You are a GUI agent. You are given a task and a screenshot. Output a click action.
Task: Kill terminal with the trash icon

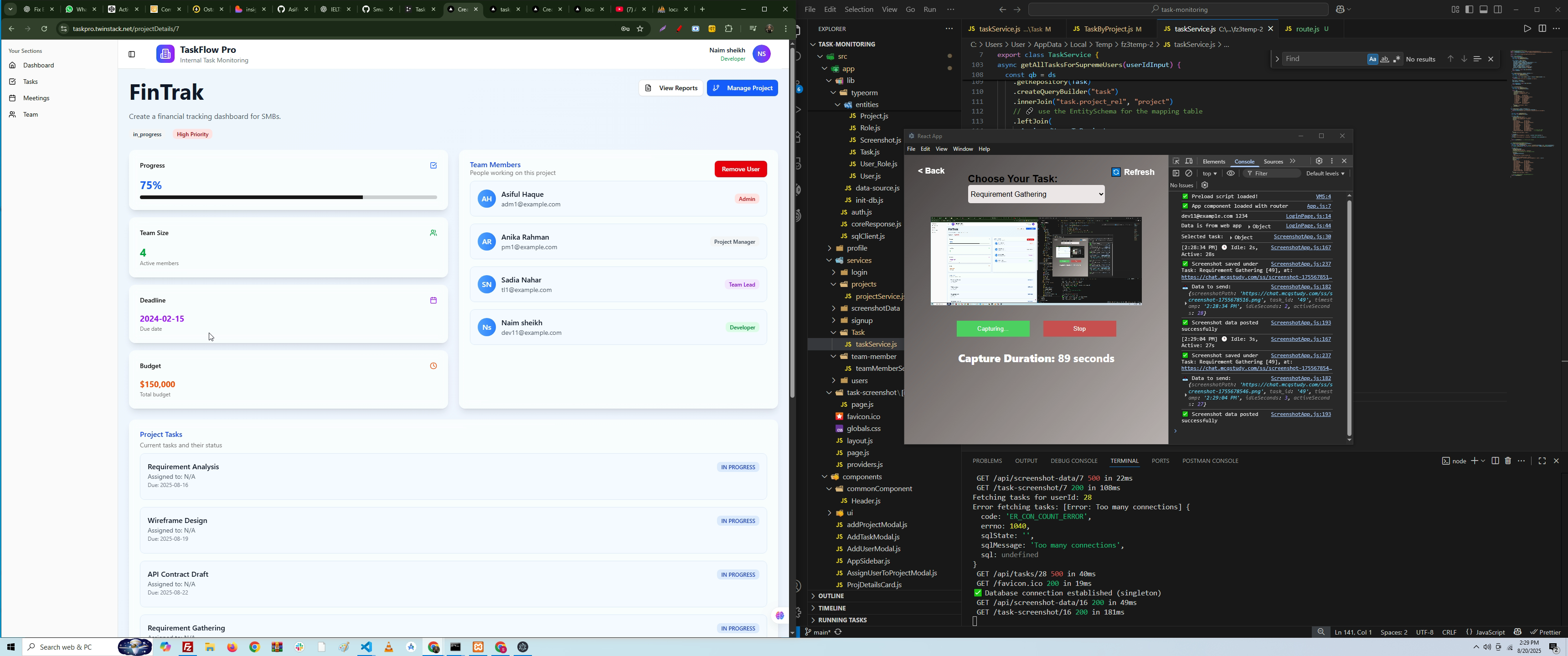tap(1508, 461)
